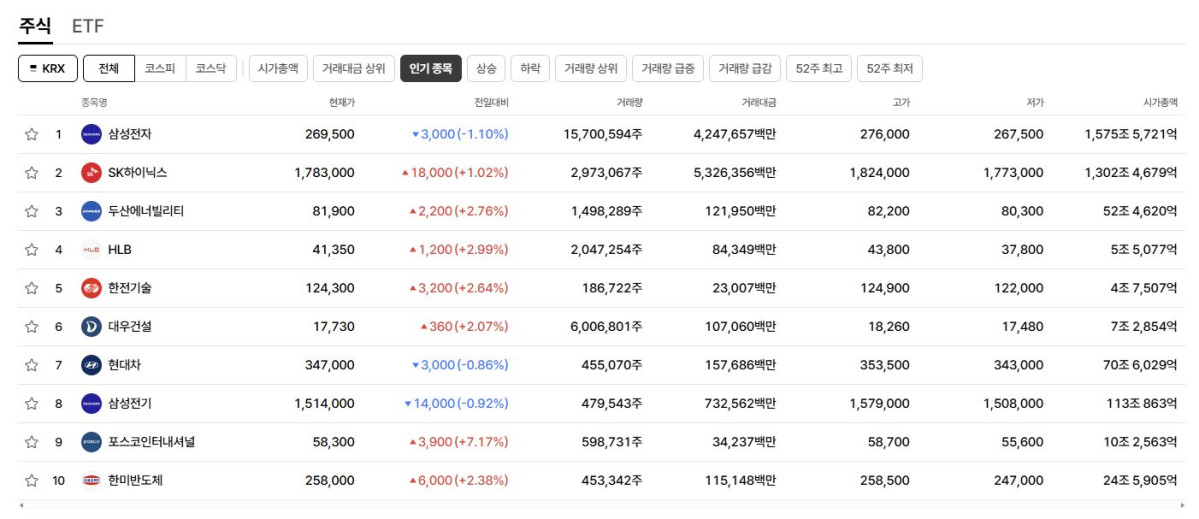
Task: Show 거래량 상위 ranking
Action: click(591, 68)
